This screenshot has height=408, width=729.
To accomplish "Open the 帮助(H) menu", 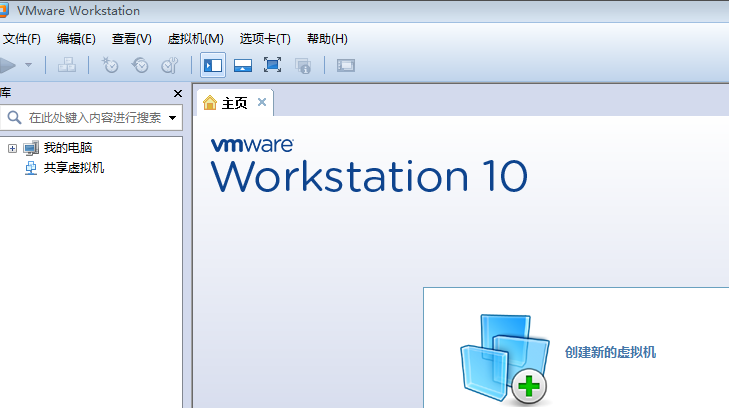I will [327, 39].
